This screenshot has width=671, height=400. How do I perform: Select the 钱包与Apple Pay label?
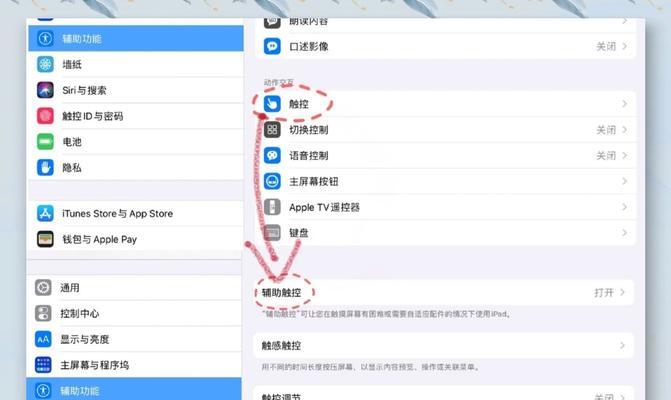100,239
